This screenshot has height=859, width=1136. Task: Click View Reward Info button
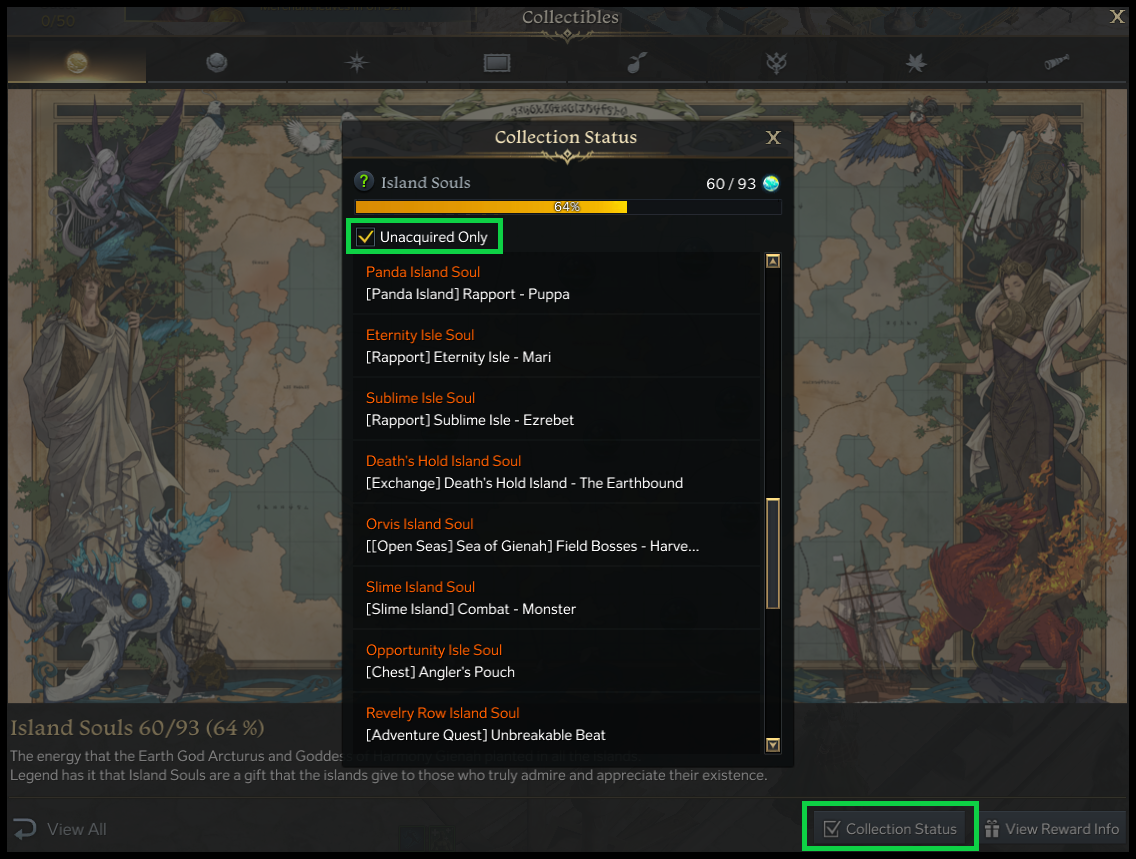pyautogui.click(x=1052, y=829)
